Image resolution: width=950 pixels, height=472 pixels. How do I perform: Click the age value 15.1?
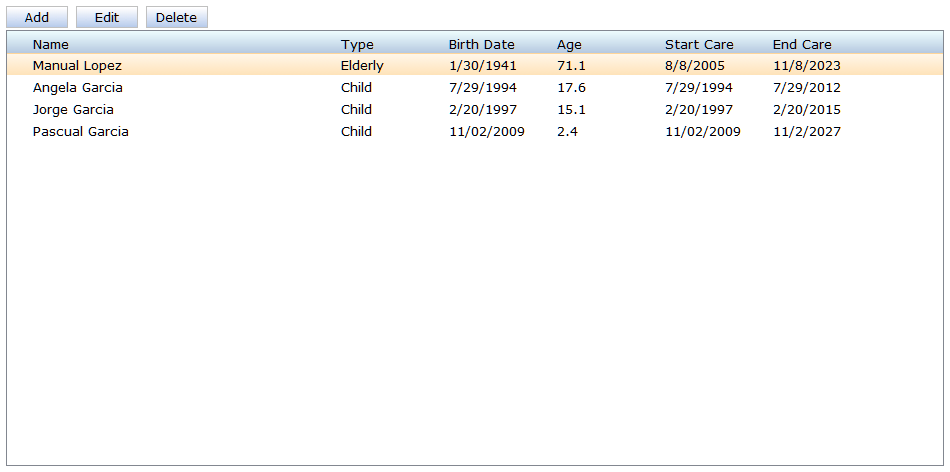(571, 110)
